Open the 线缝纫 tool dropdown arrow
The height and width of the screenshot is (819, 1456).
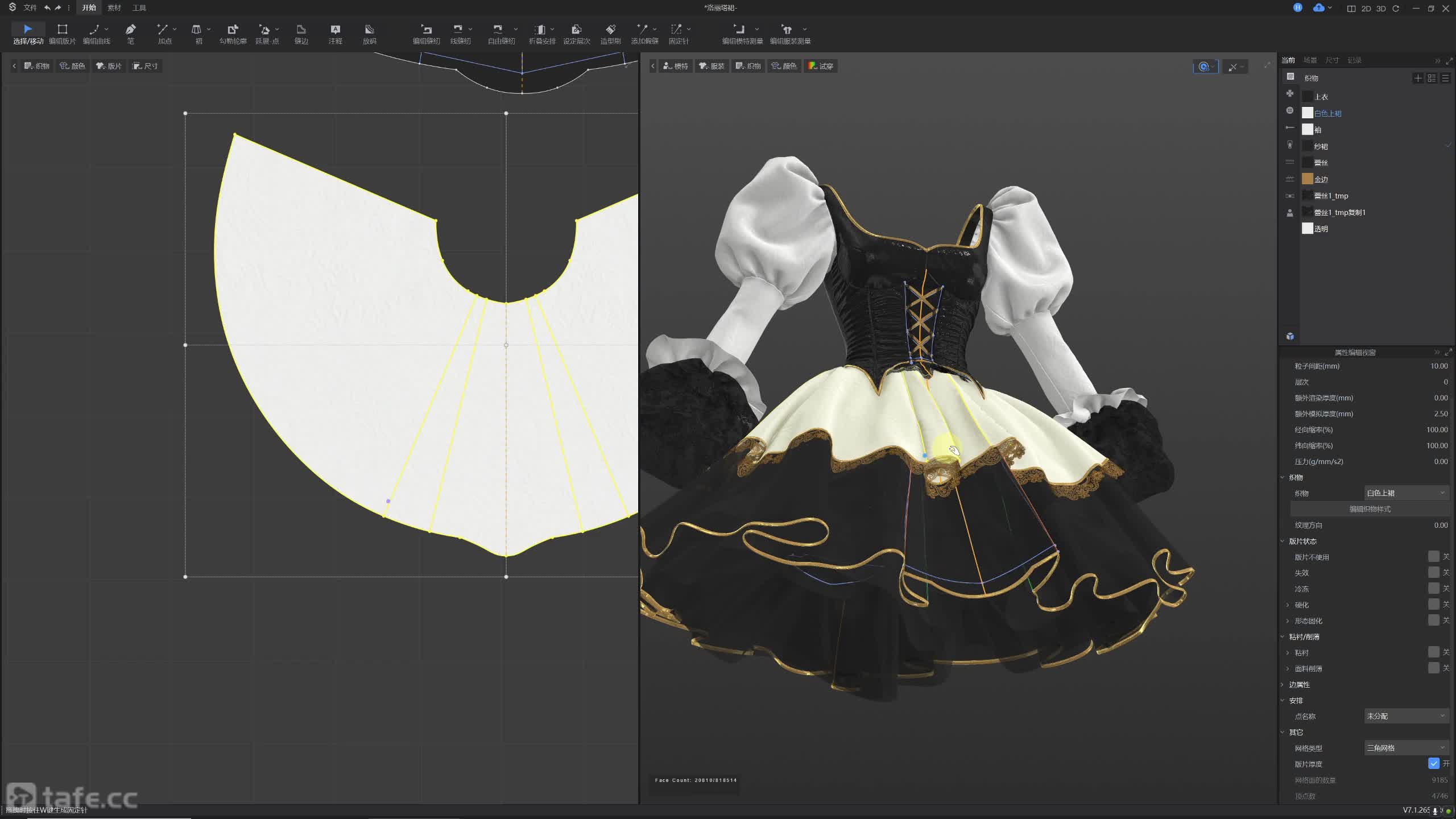pos(470,29)
